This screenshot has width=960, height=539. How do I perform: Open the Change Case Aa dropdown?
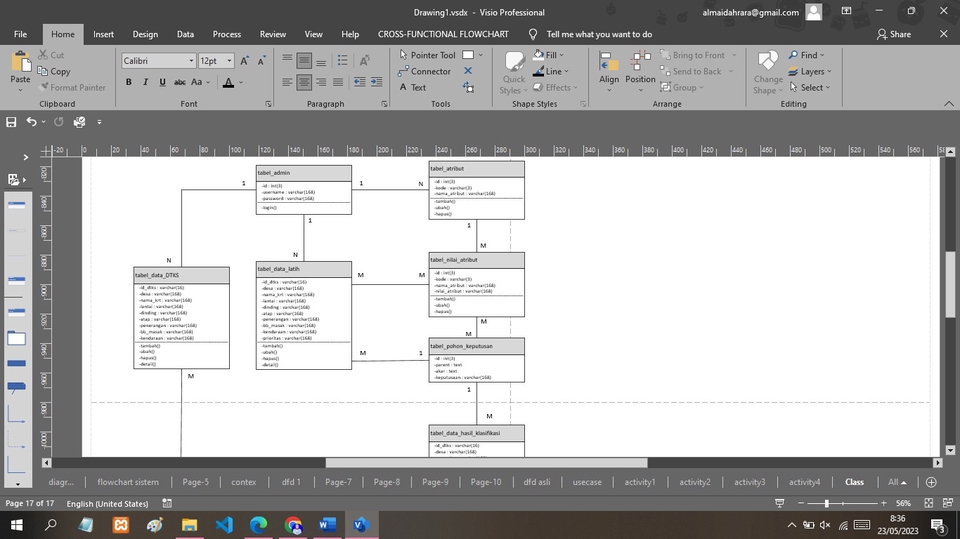(x=200, y=82)
